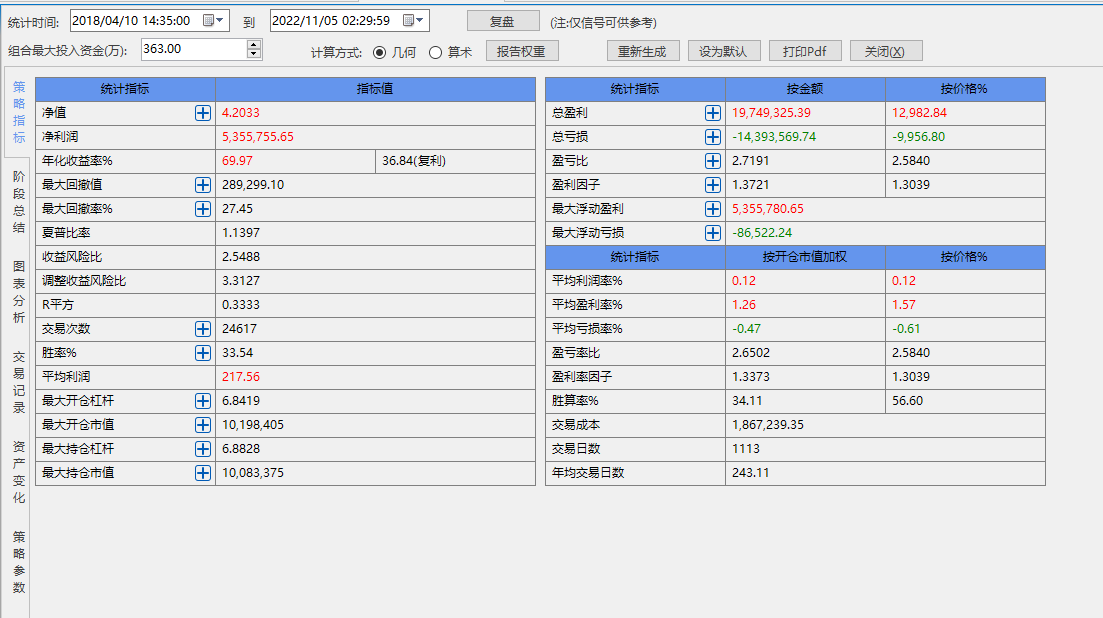Viewport: 1103px width, 618px height.
Task: Open the 资产变化 side tab
Action: point(18,471)
